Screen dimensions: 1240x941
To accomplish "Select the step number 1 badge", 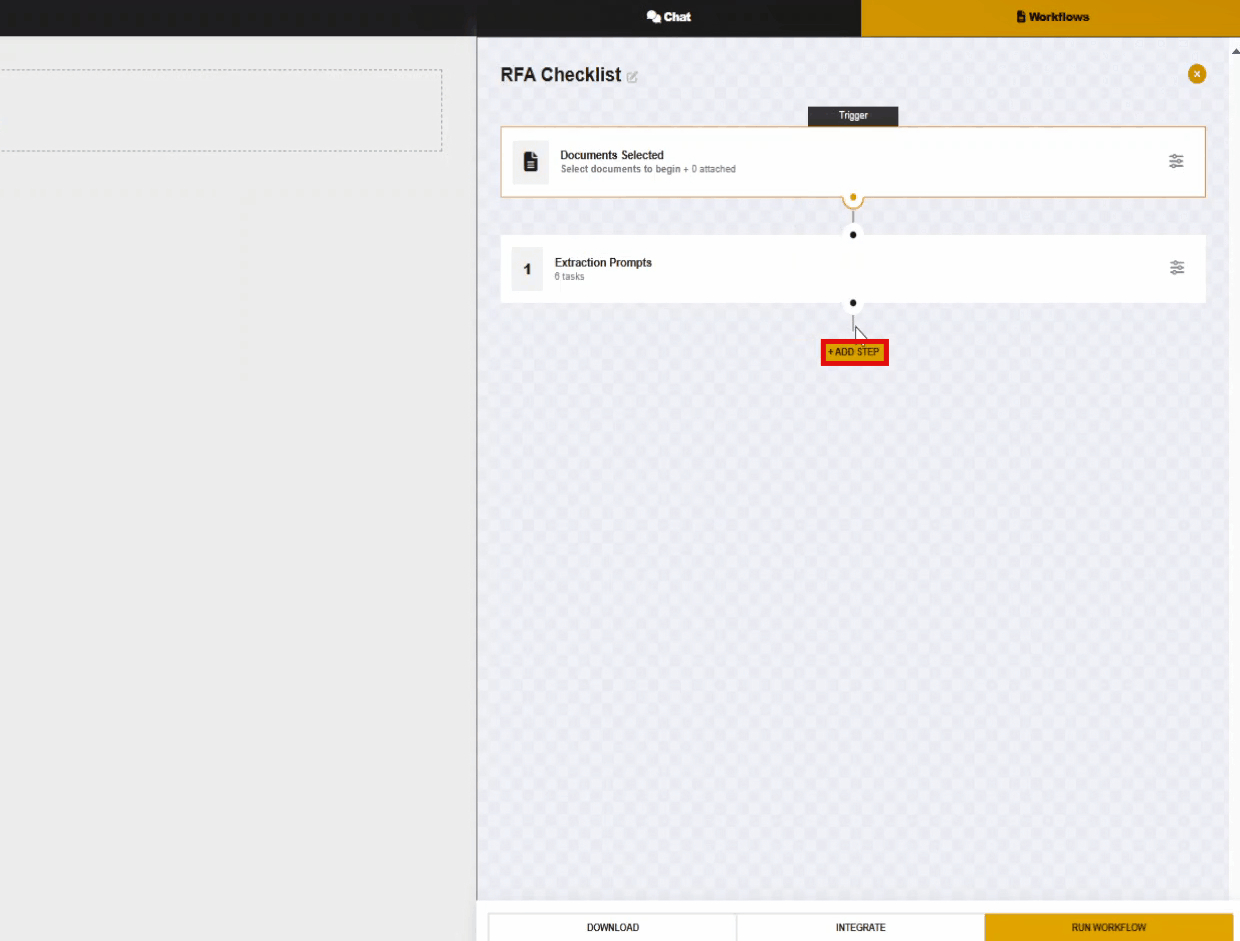I will (x=527, y=269).
